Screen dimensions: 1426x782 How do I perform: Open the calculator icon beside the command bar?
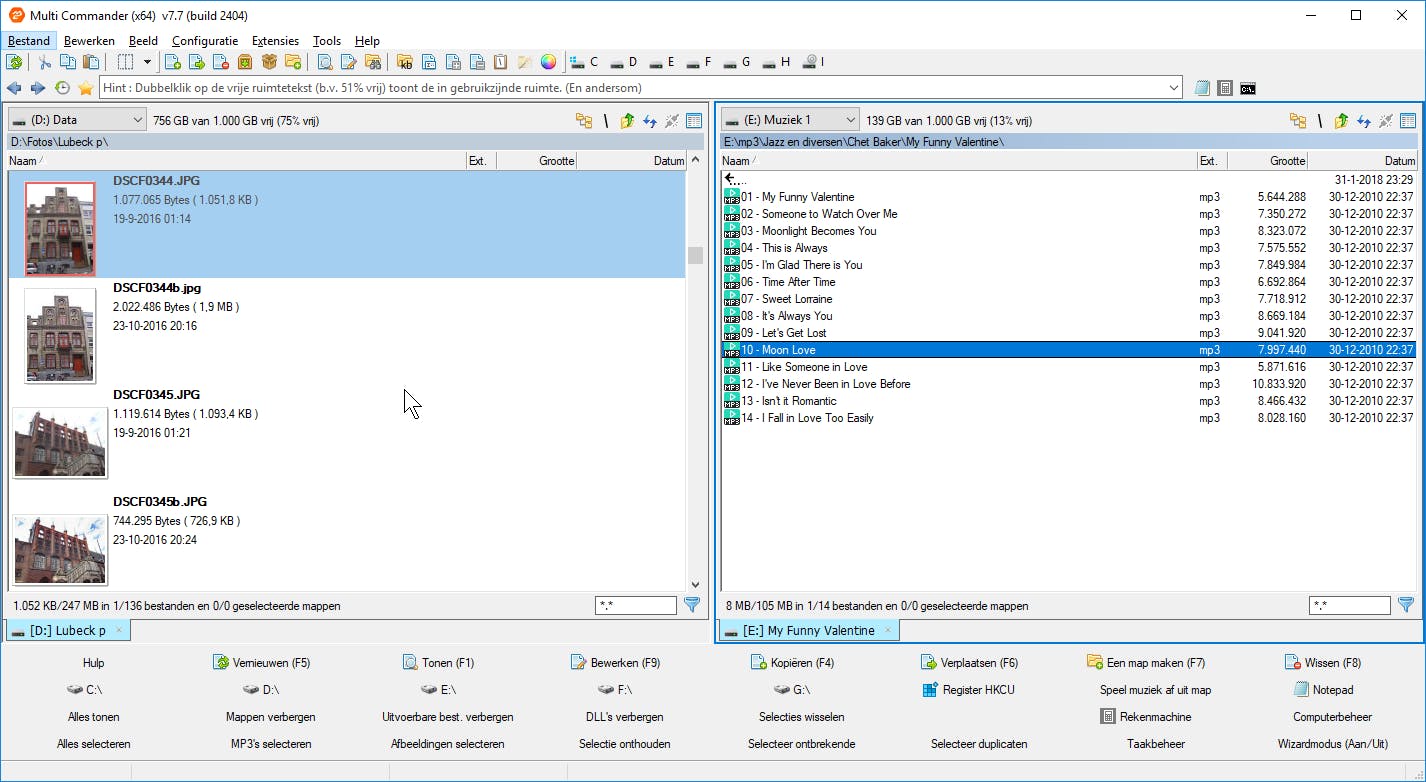pos(1225,88)
